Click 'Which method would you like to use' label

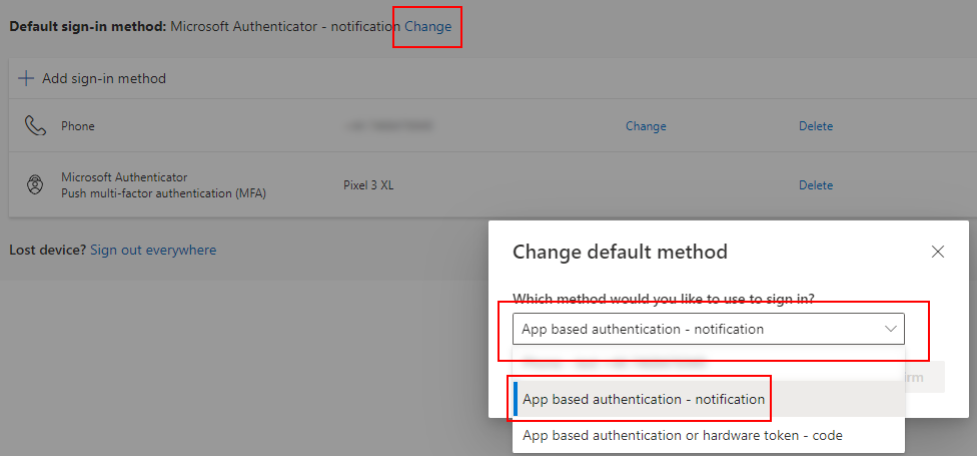(x=664, y=299)
